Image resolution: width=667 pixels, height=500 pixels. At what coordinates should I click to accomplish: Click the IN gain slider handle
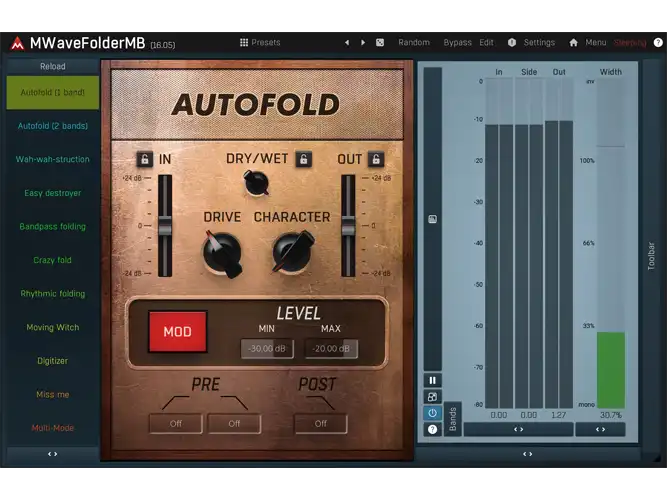(x=165, y=226)
